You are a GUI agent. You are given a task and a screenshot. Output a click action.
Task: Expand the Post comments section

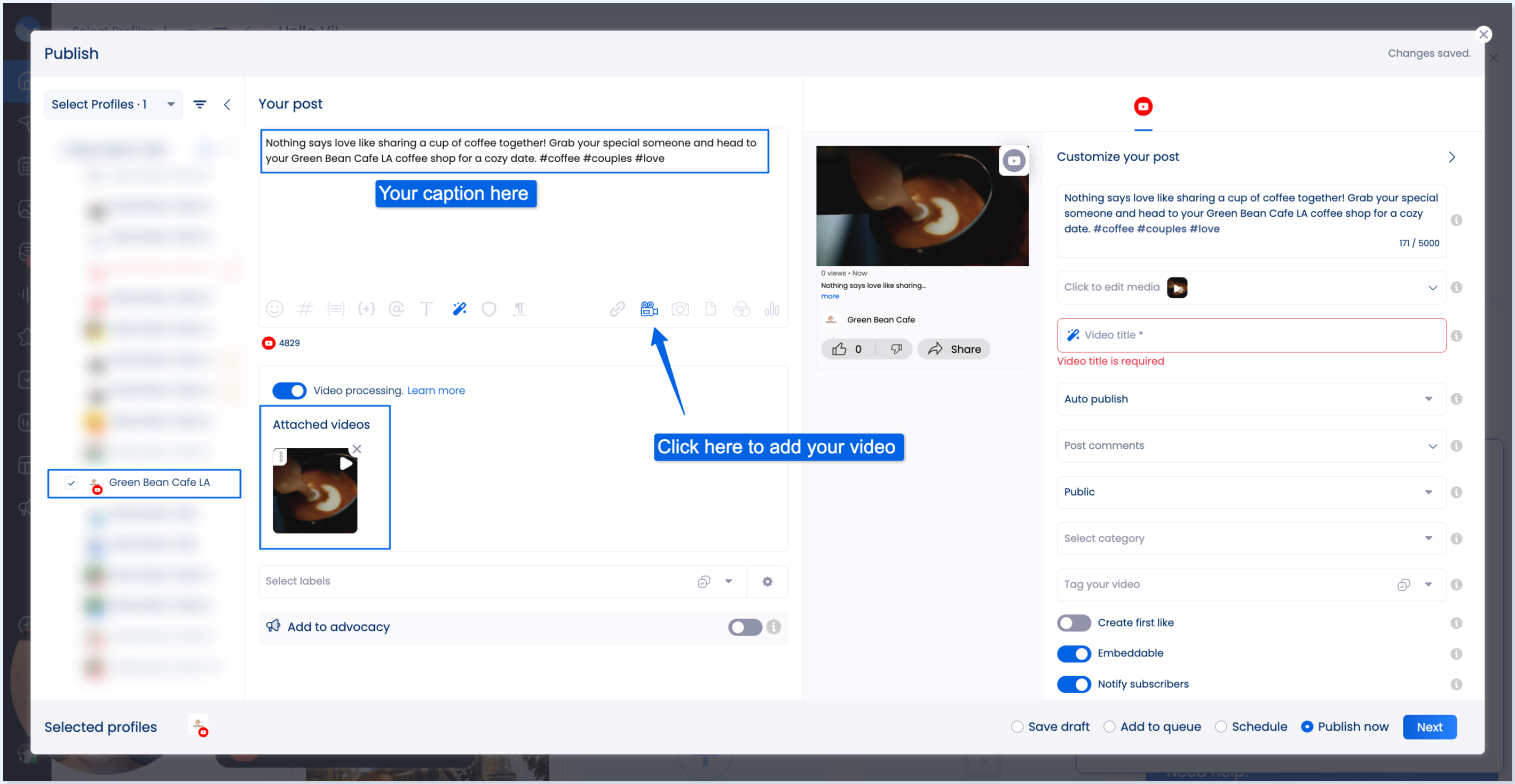tap(1251, 445)
